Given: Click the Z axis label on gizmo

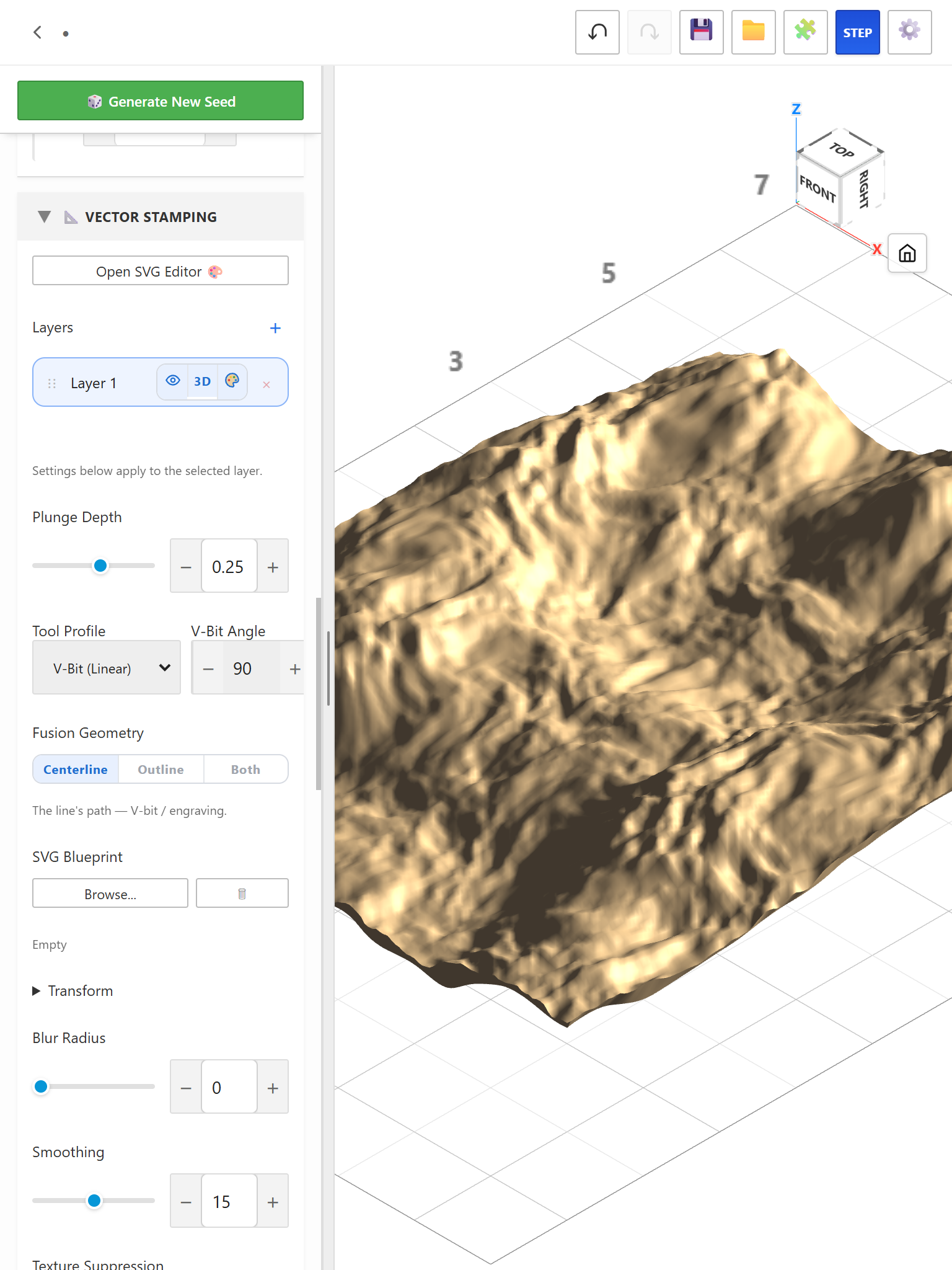Looking at the screenshot, I should click(796, 109).
